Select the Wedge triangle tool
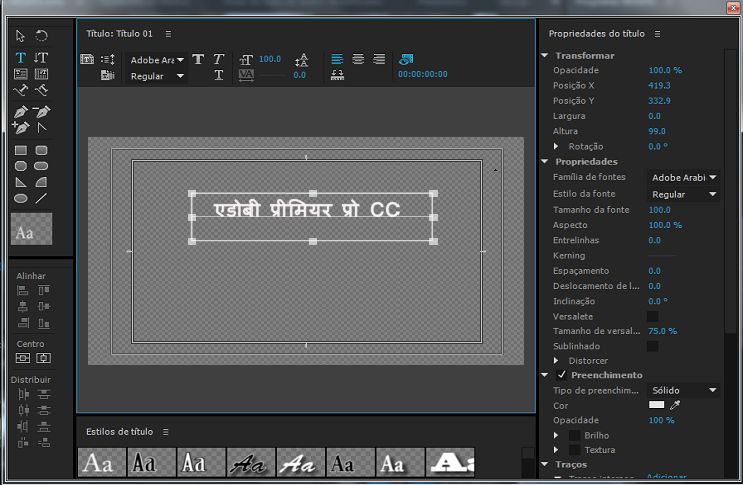 (x=21, y=182)
